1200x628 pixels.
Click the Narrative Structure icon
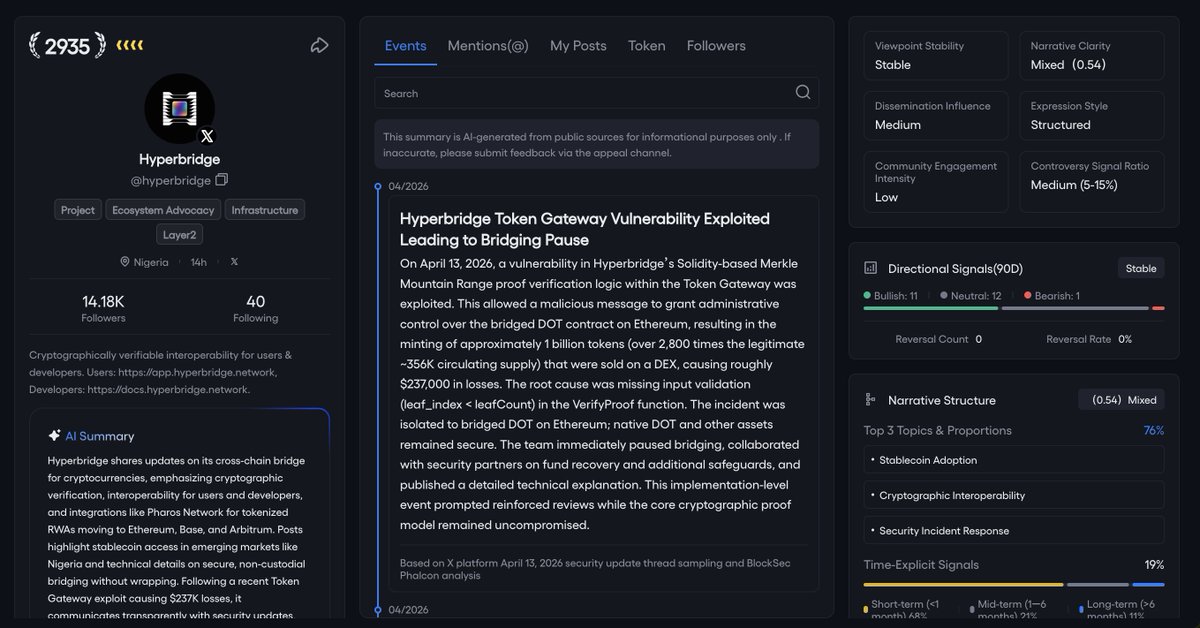pyautogui.click(x=870, y=400)
